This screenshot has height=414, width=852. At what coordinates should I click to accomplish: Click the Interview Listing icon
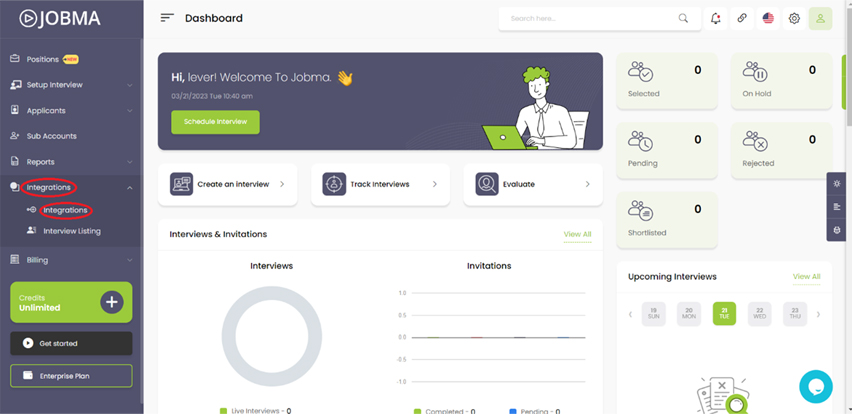pos(32,230)
